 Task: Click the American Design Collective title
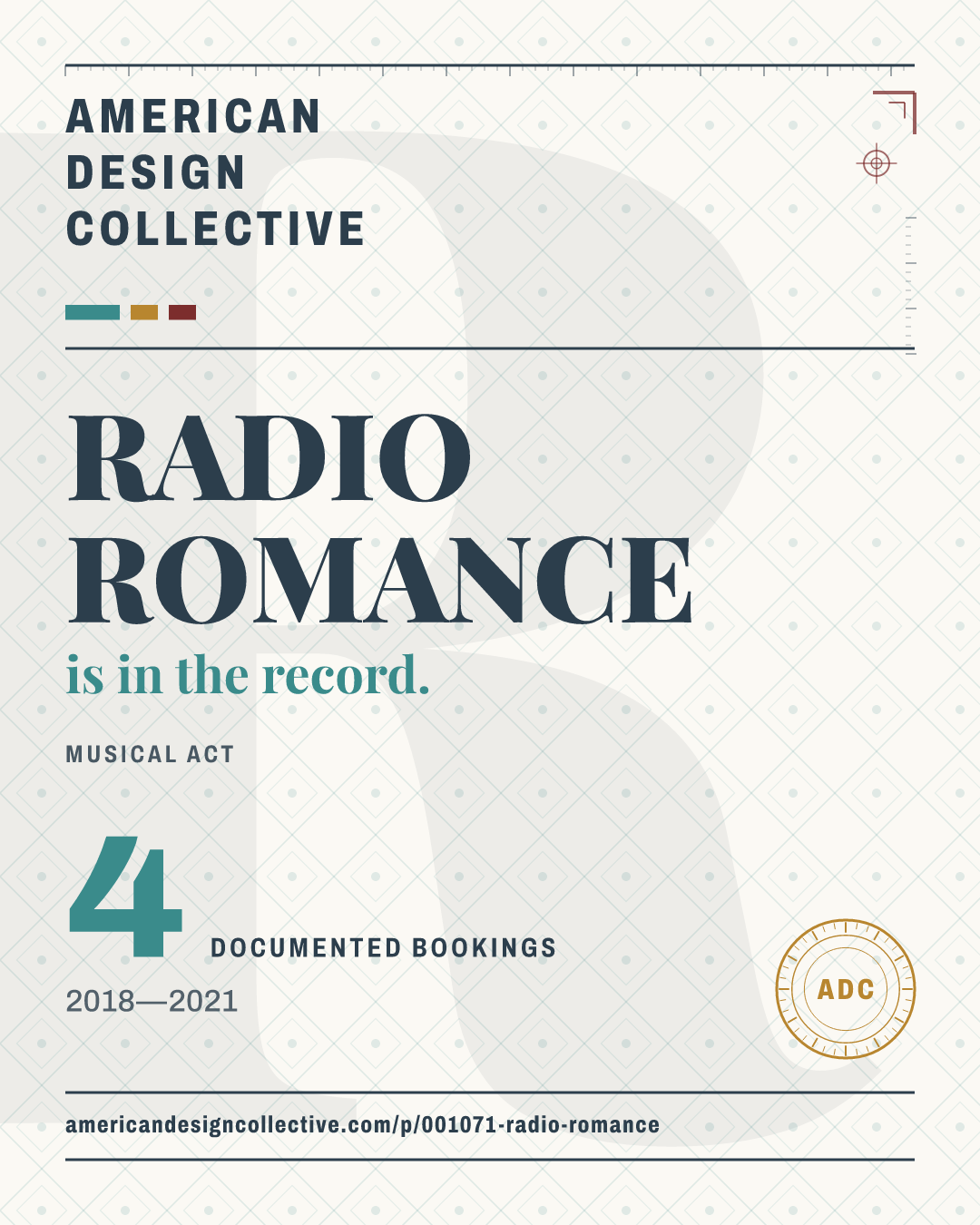(215, 172)
